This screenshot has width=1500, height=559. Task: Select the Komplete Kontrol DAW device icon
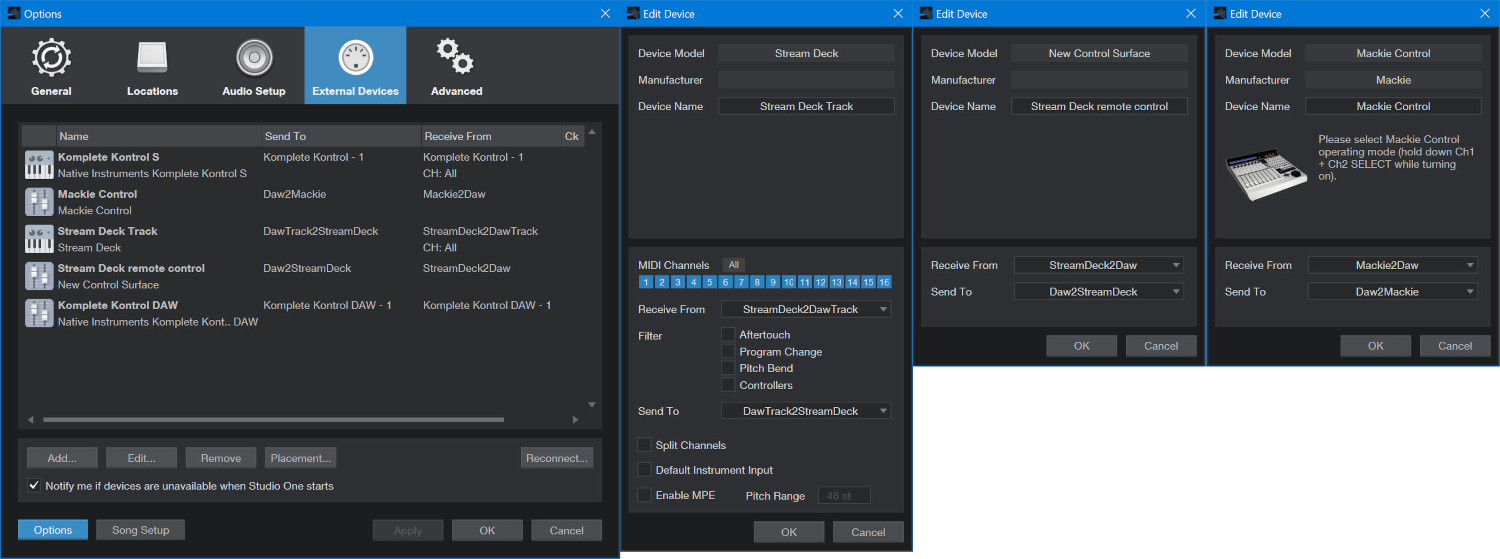(39, 313)
